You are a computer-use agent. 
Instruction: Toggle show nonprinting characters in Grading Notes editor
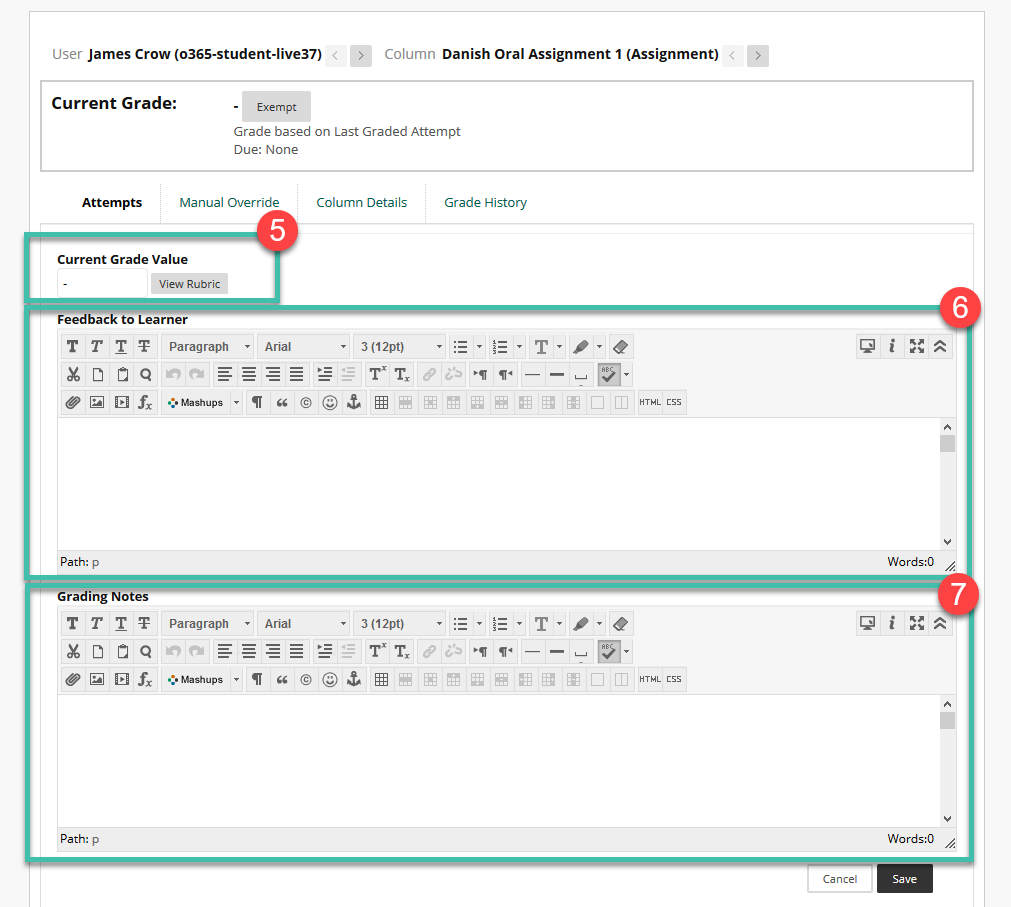pyautogui.click(x=257, y=679)
